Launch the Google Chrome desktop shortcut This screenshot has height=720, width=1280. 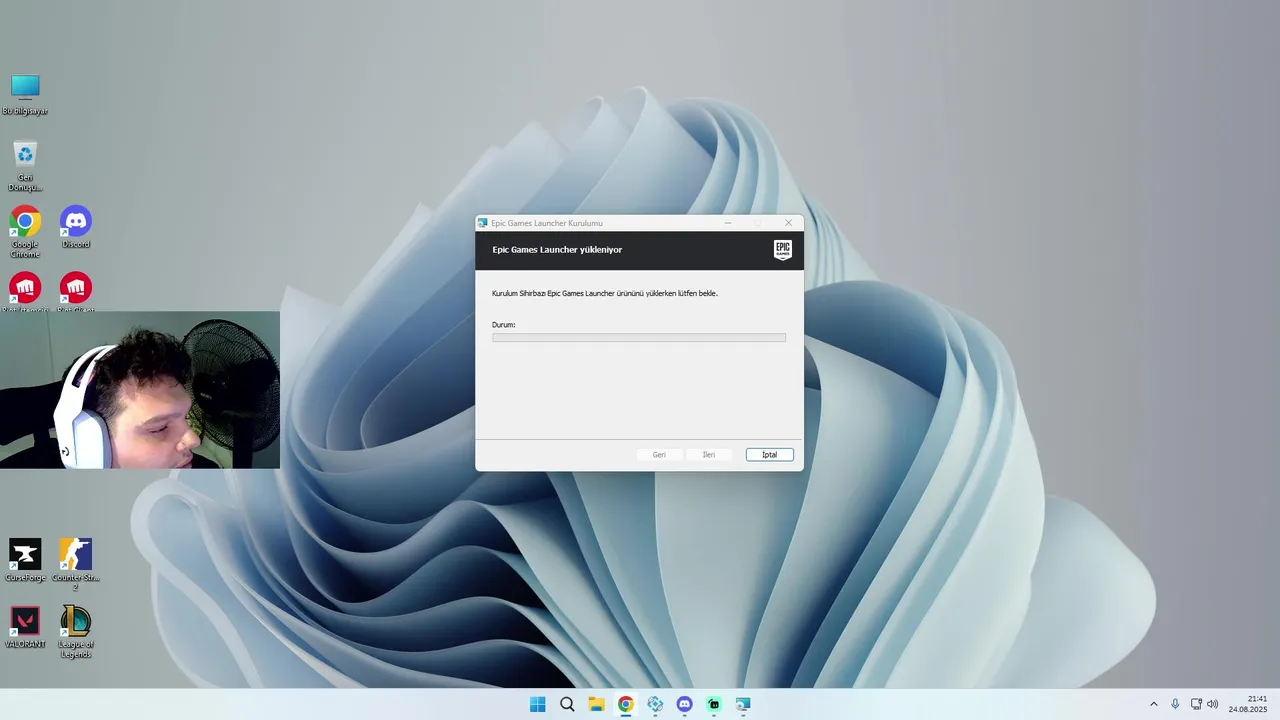click(25, 232)
